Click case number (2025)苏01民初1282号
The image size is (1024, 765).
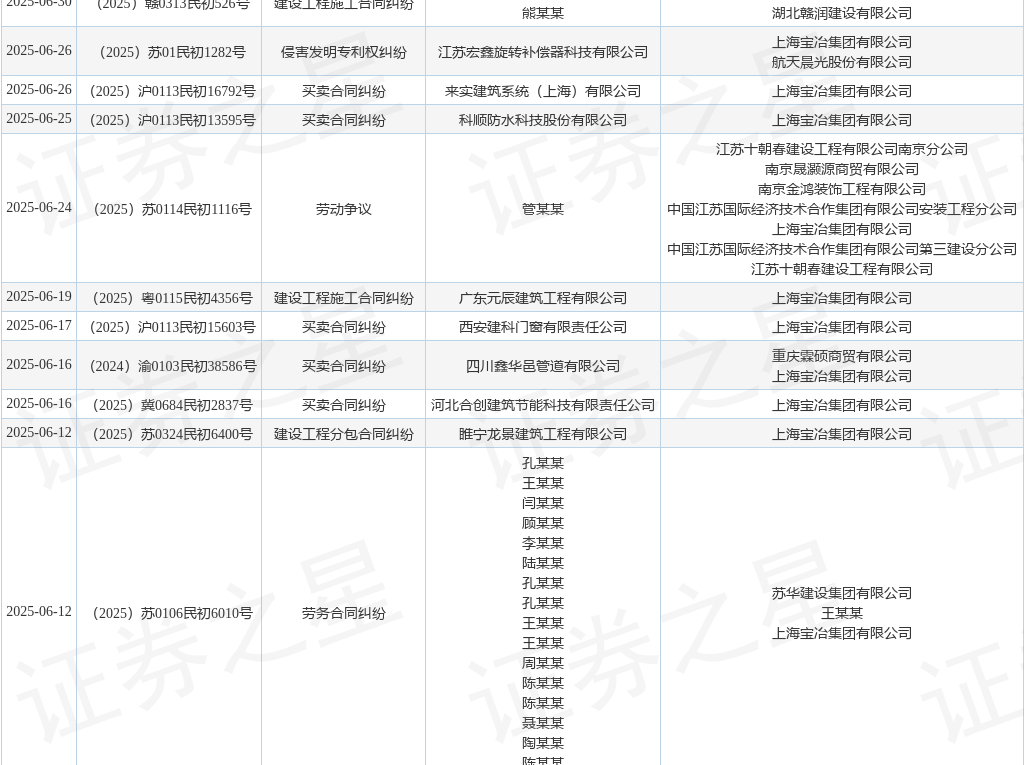click(x=169, y=52)
